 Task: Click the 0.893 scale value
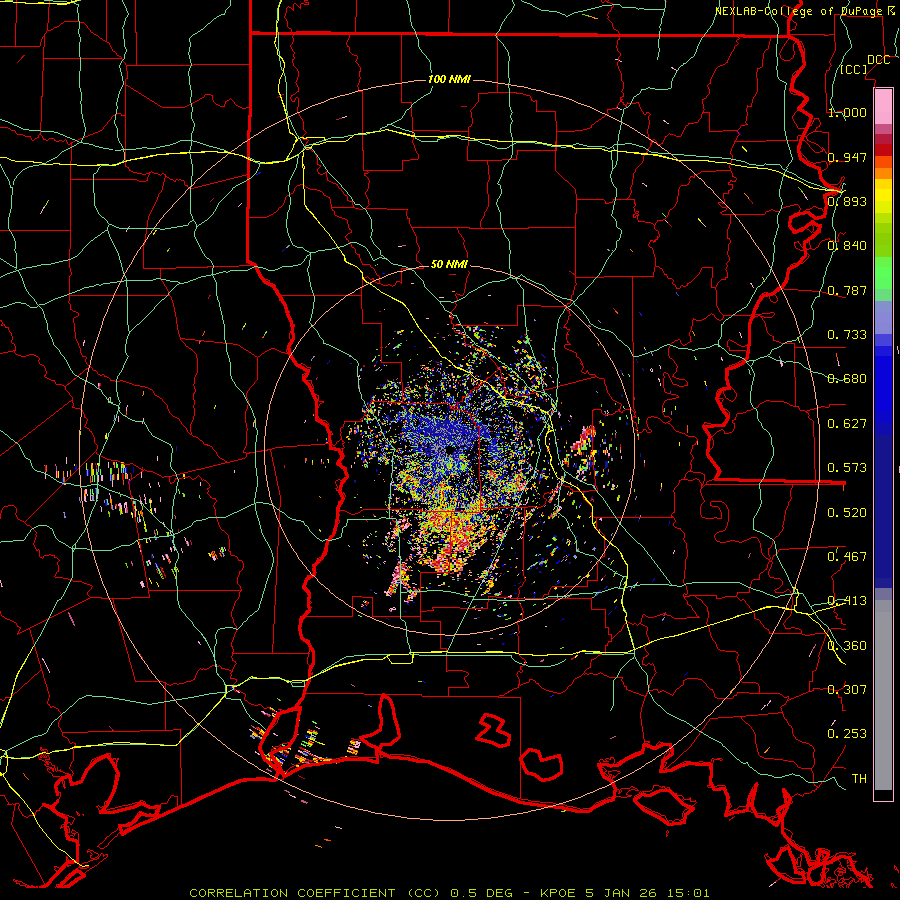[847, 201]
